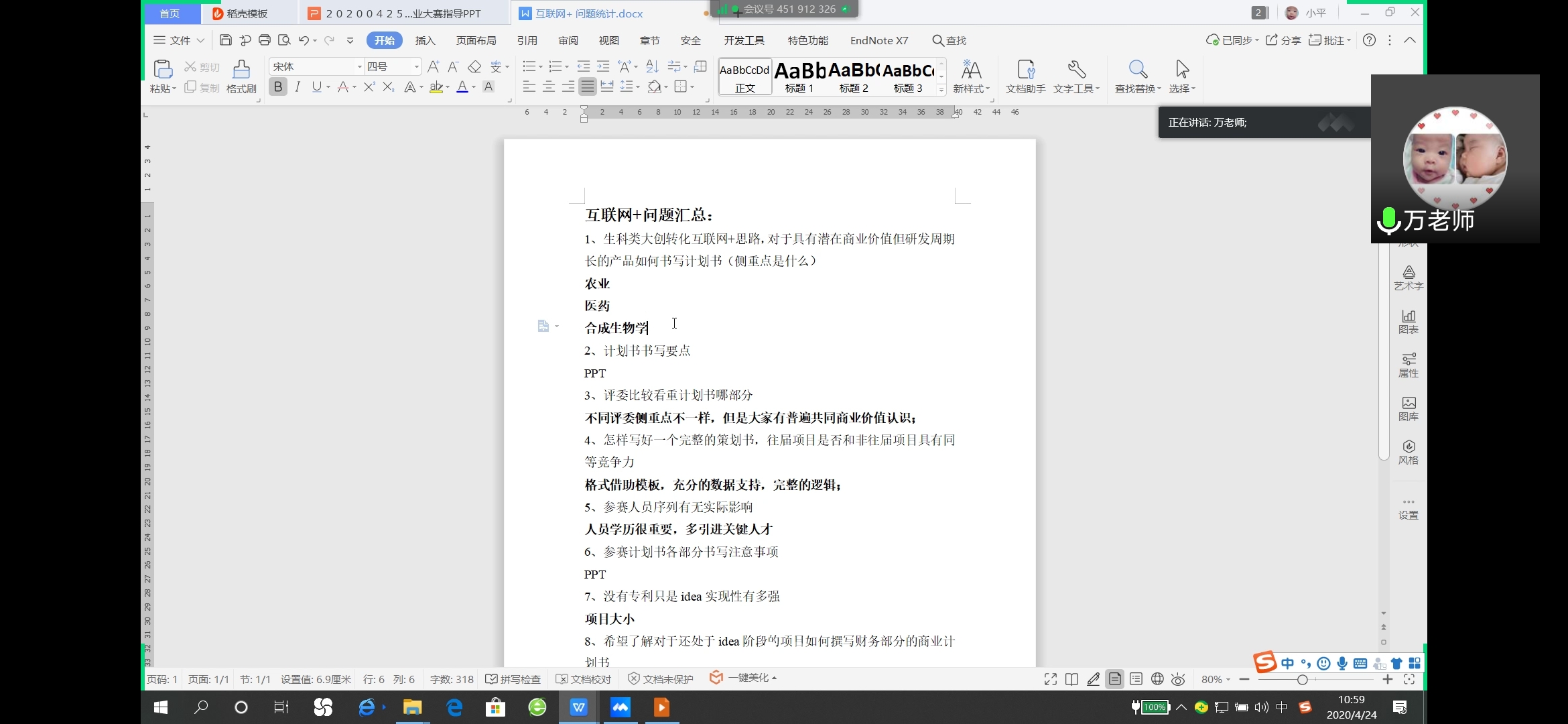Open File Explorer from the taskbar
The width and height of the screenshot is (1568, 724).
pos(411,707)
